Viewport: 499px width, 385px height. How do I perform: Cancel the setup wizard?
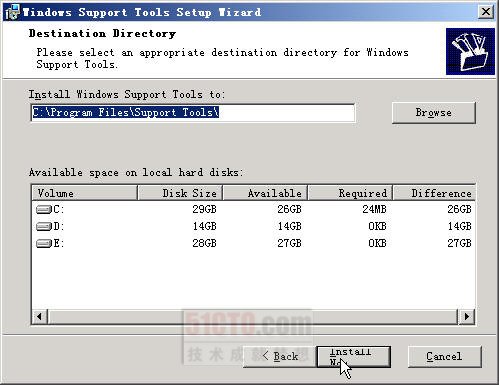point(444,357)
